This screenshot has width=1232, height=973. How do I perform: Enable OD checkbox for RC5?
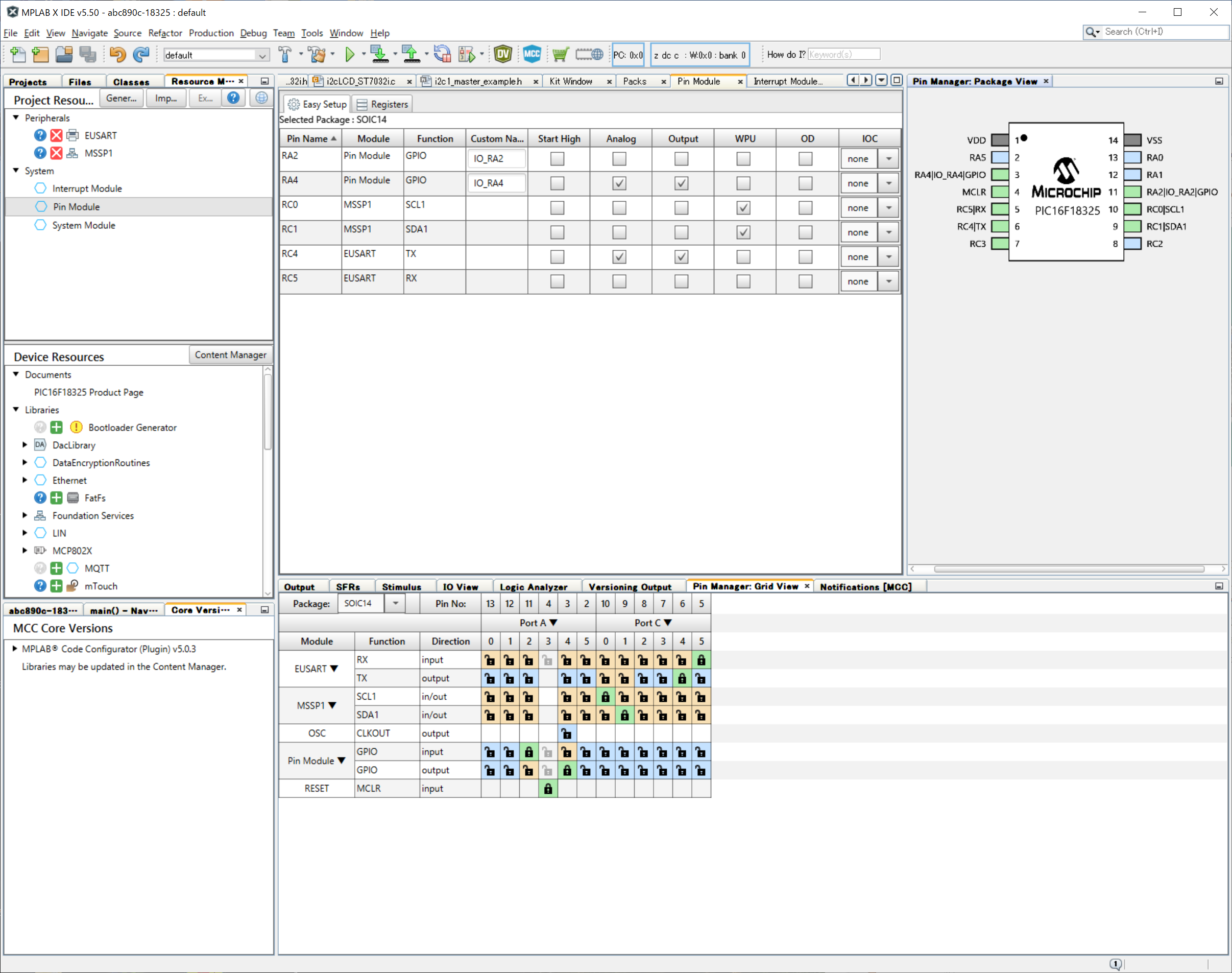point(806,281)
